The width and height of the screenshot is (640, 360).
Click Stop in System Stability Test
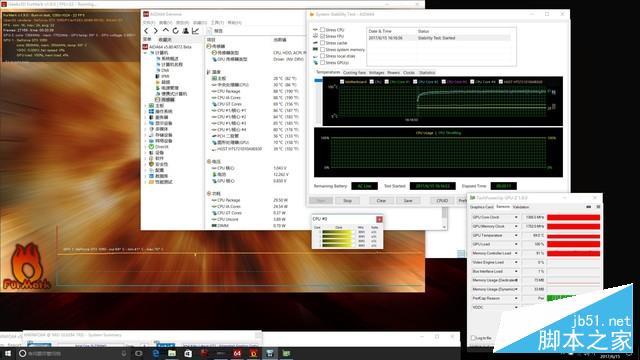tap(347, 200)
